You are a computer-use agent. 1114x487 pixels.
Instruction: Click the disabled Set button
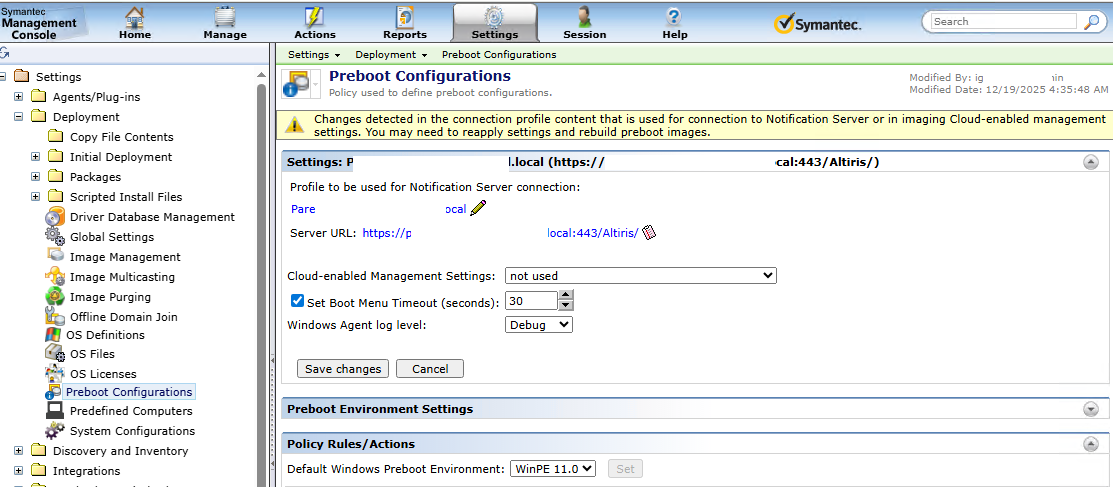625,469
